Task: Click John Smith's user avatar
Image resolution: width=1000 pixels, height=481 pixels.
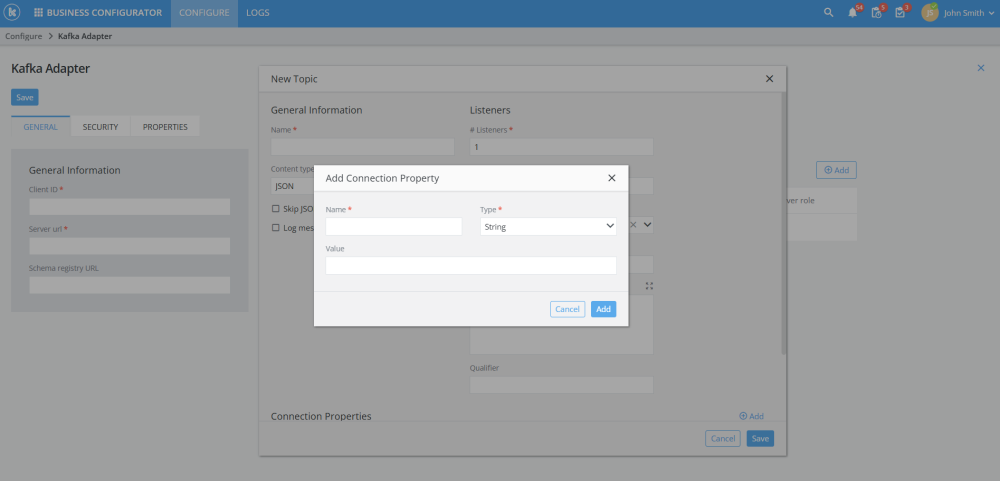Action: click(930, 13)
